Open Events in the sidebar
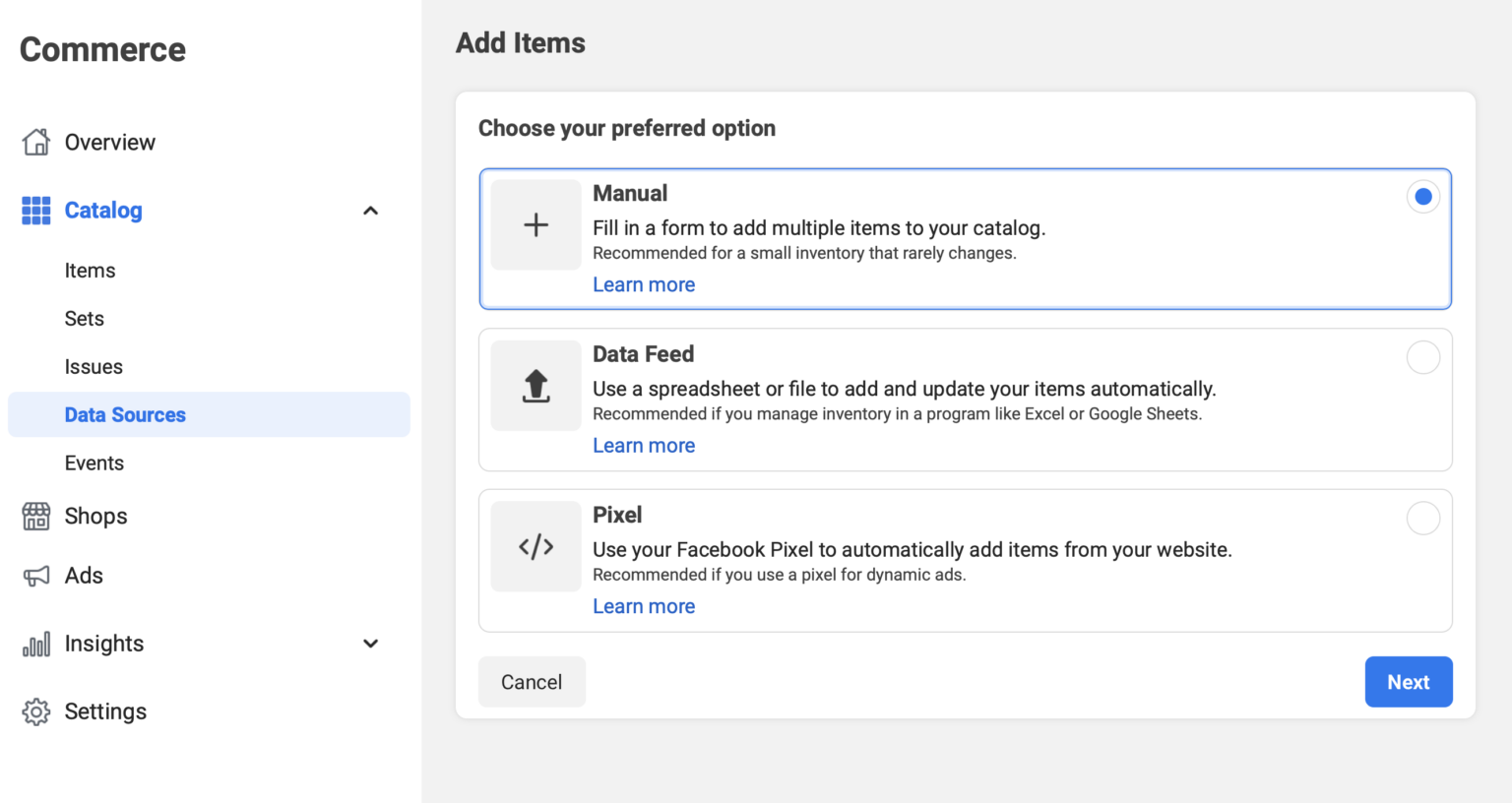 94,463
